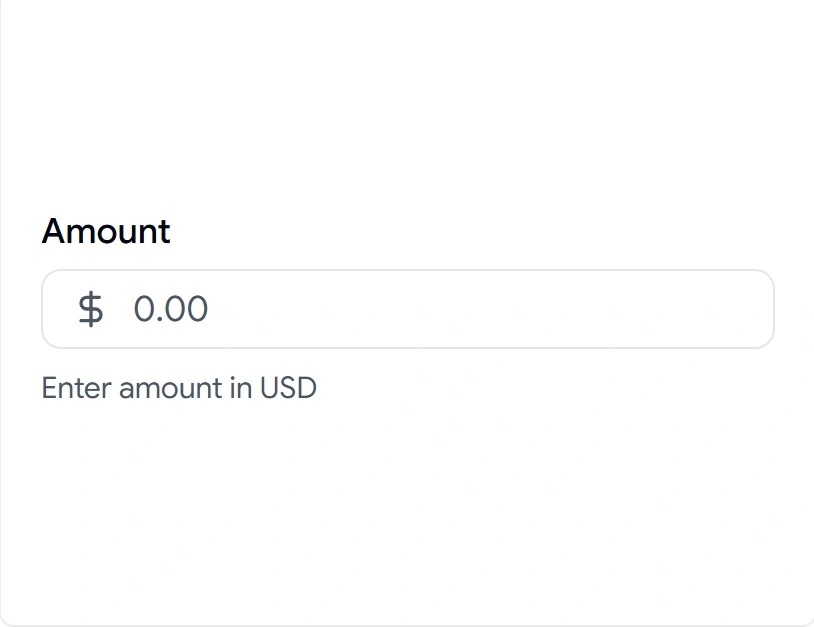Click the word 'Enter' in the helper text
Viewport: 814px width, 627px height.
pyautogui.click(x=76, y=388)
